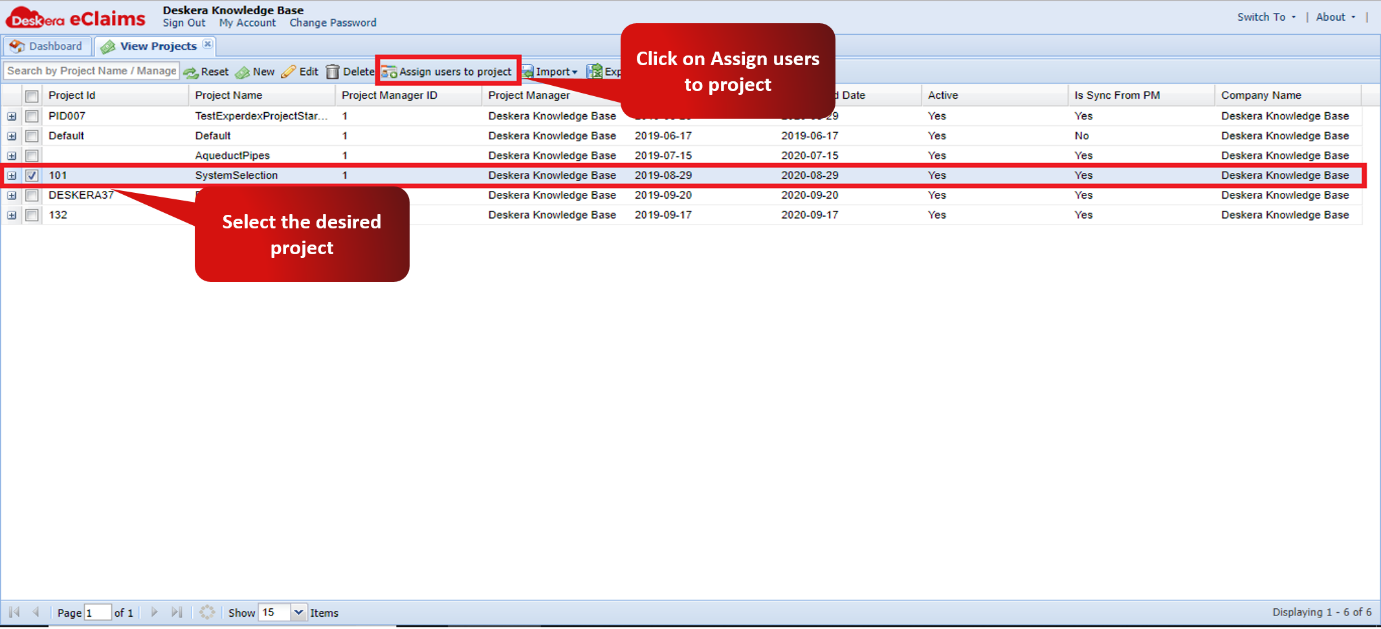The image size is (1381, 629).
Task: Toggle the select-all header checkbox
Action: click(x=32, y=96)
